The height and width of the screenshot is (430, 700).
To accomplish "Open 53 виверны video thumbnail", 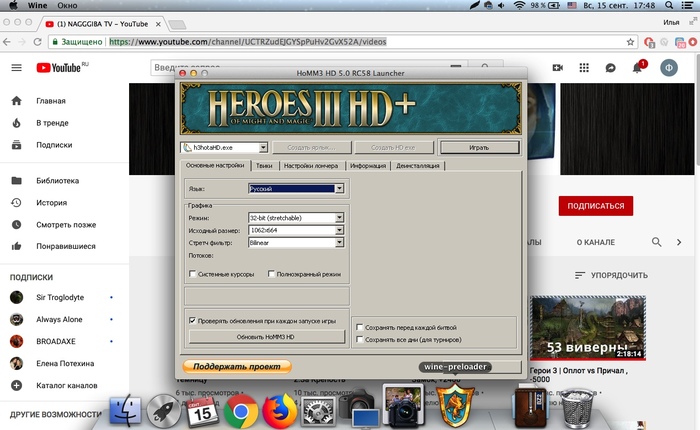I will (x=588, y=327).
